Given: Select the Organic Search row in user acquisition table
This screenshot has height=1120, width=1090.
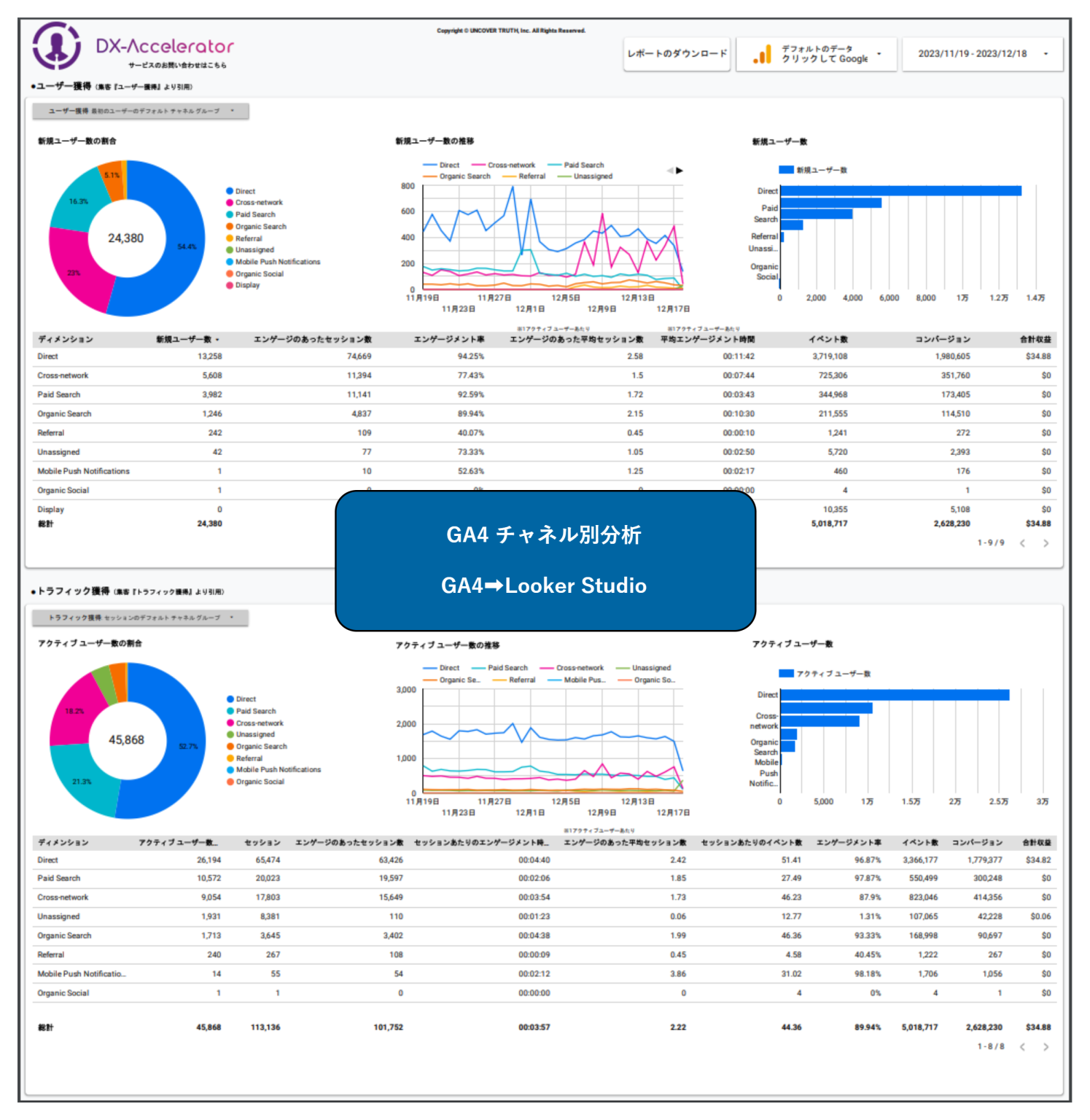Looking at the screenshot, I should point(64,413).
